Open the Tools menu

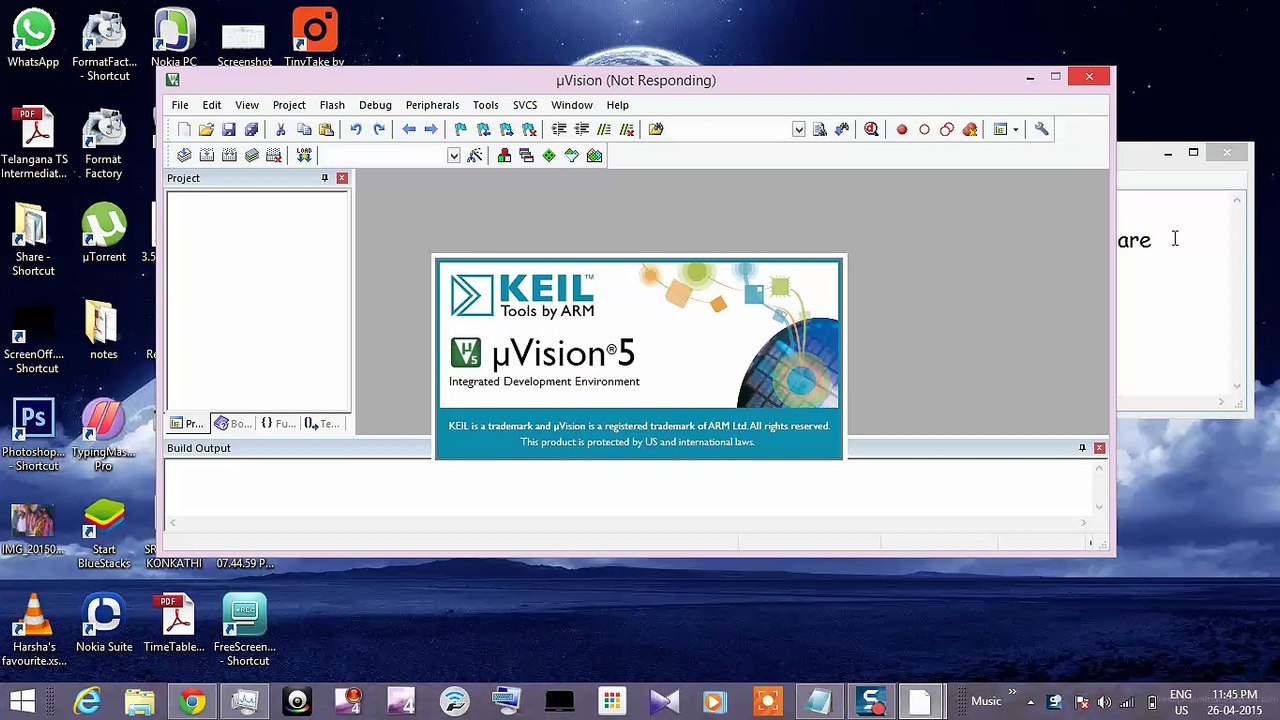(486, 105)
